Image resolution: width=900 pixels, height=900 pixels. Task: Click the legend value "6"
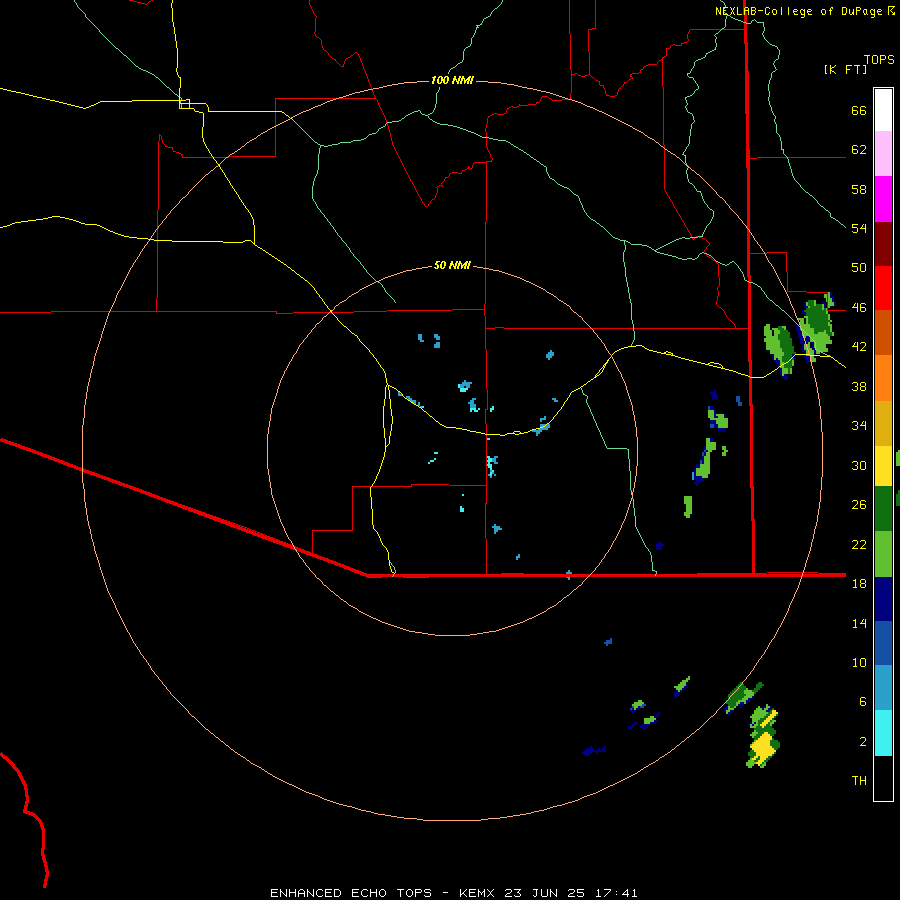[x=863, y=702]
